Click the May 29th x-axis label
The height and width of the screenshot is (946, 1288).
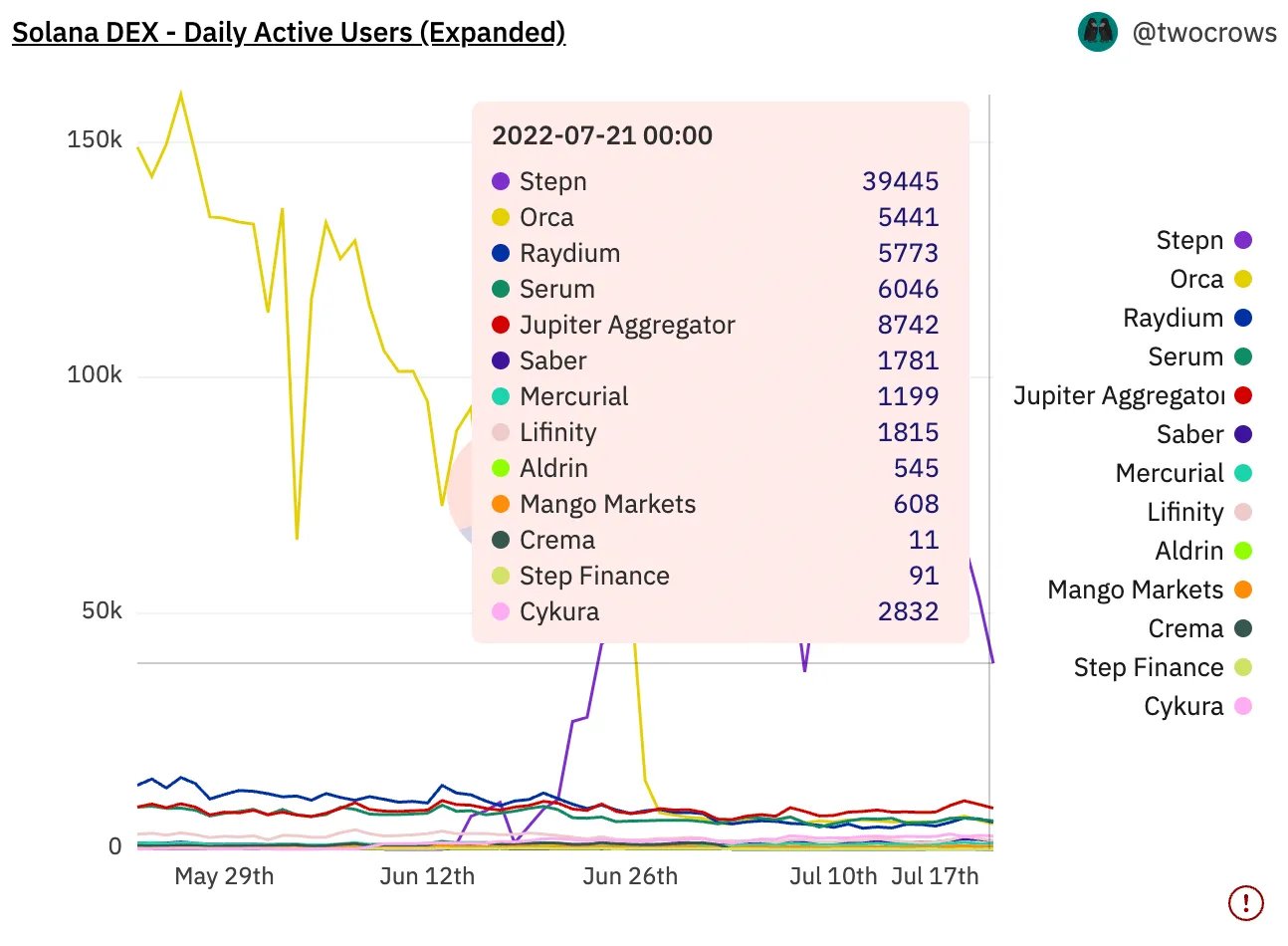click(224, 876)
